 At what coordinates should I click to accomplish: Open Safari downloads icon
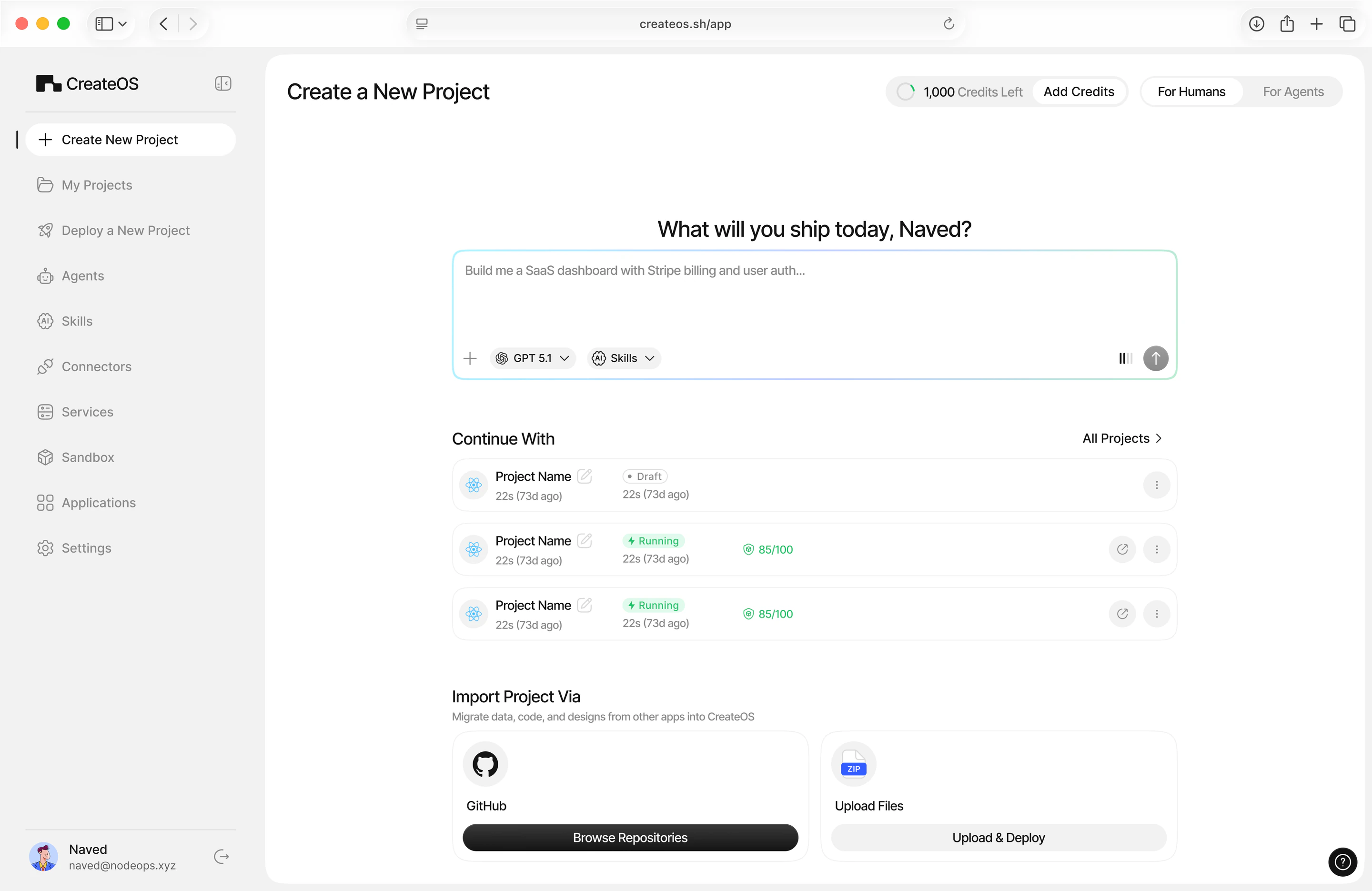pos(1257,24)
